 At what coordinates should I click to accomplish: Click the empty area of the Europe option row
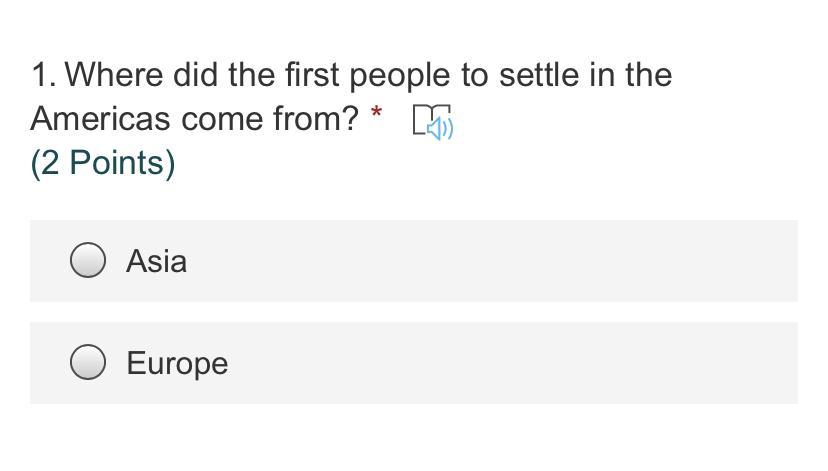click(x=500, y=363)
